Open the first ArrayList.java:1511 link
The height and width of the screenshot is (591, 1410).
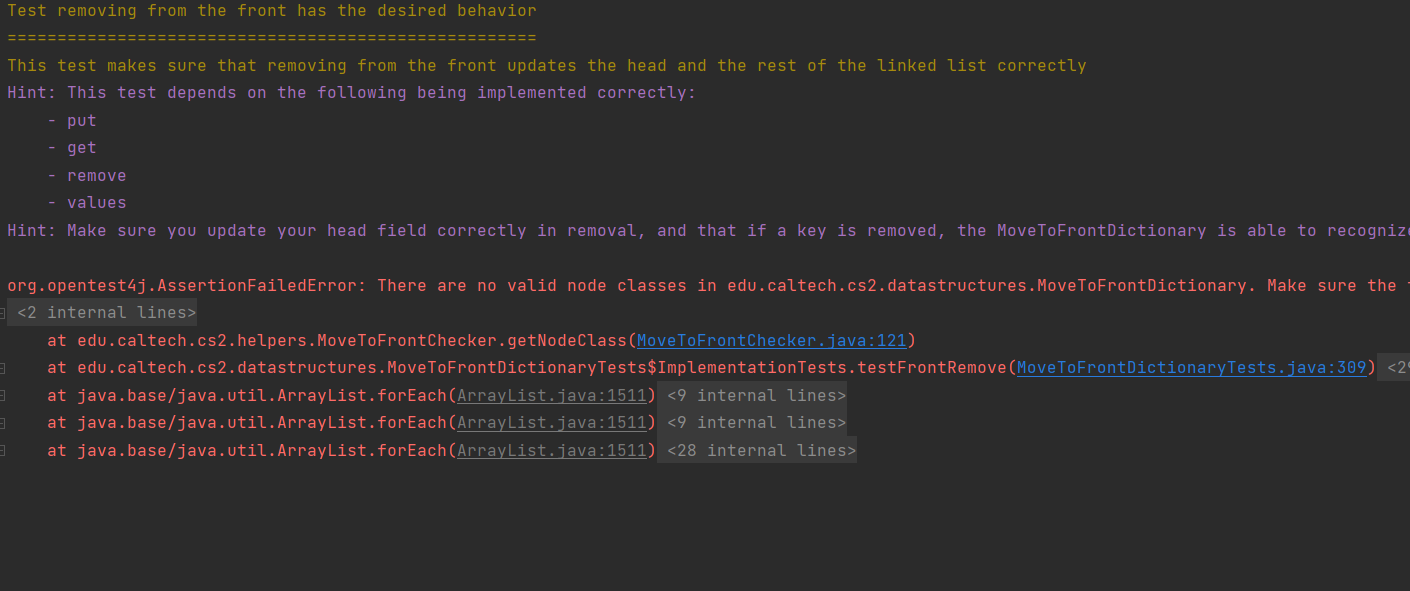click(552, 395)
